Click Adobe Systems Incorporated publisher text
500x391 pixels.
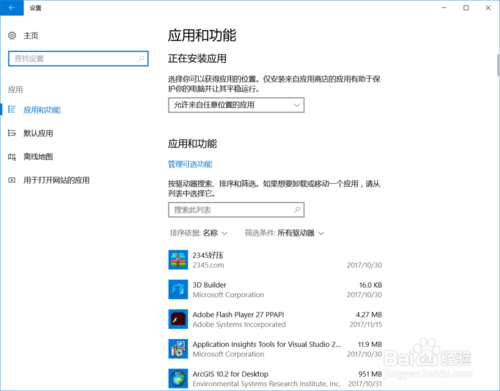(x=239, y=324)
